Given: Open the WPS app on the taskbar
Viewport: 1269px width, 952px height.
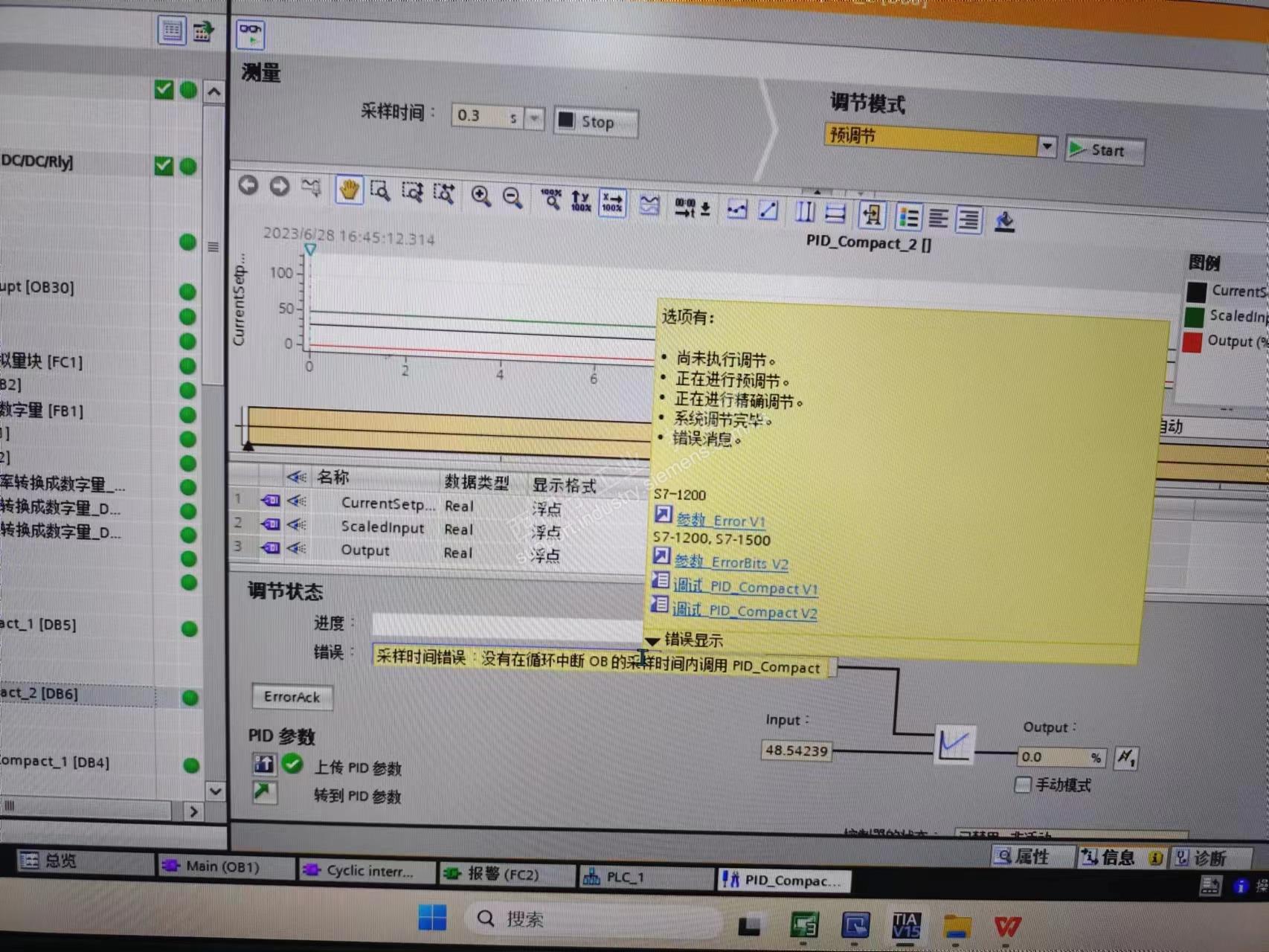Looking at the screenshot, I should click(x=1007, y=927).
